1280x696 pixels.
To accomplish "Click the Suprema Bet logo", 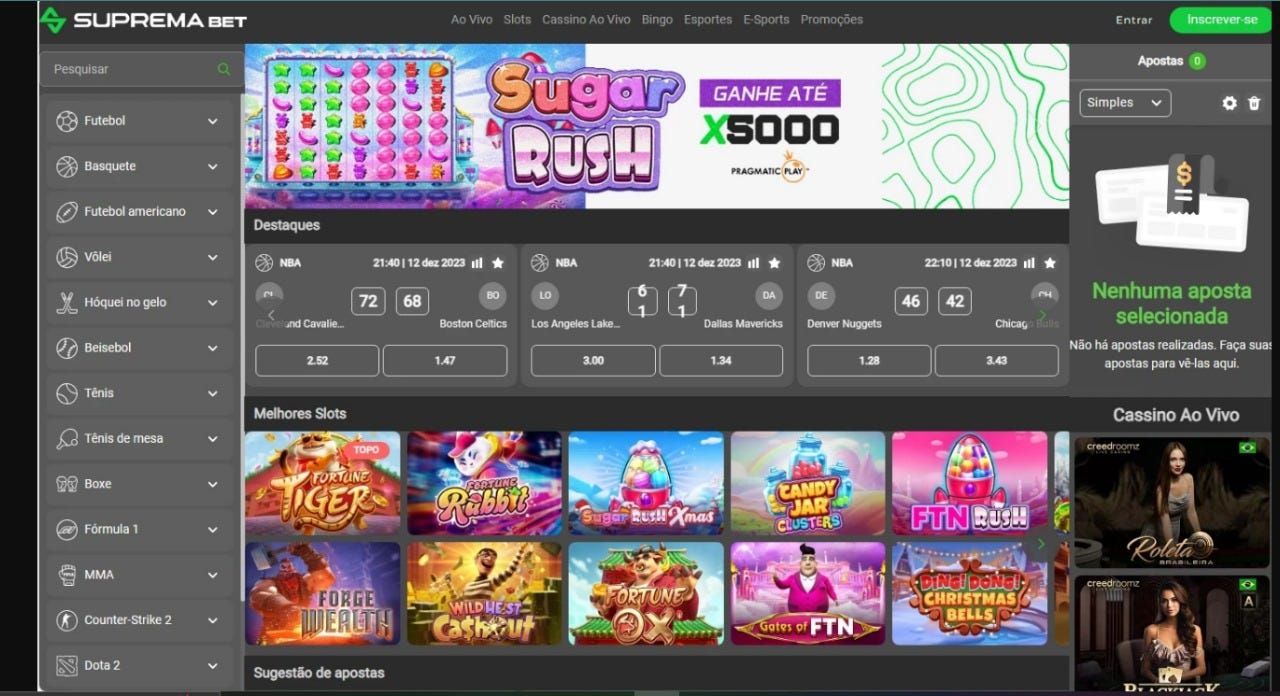I will (x=144, y=20).
